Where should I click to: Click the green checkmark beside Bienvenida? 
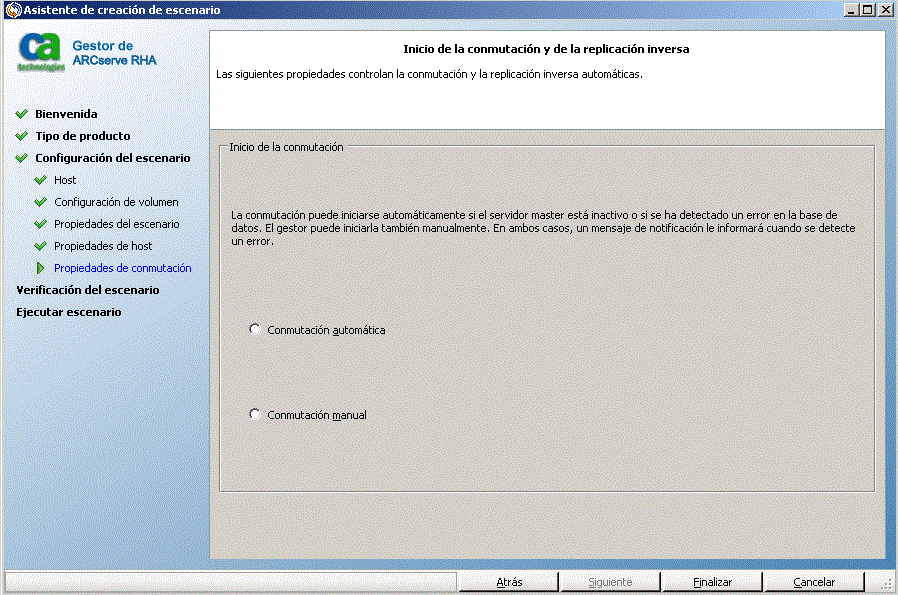click(22, 114)
